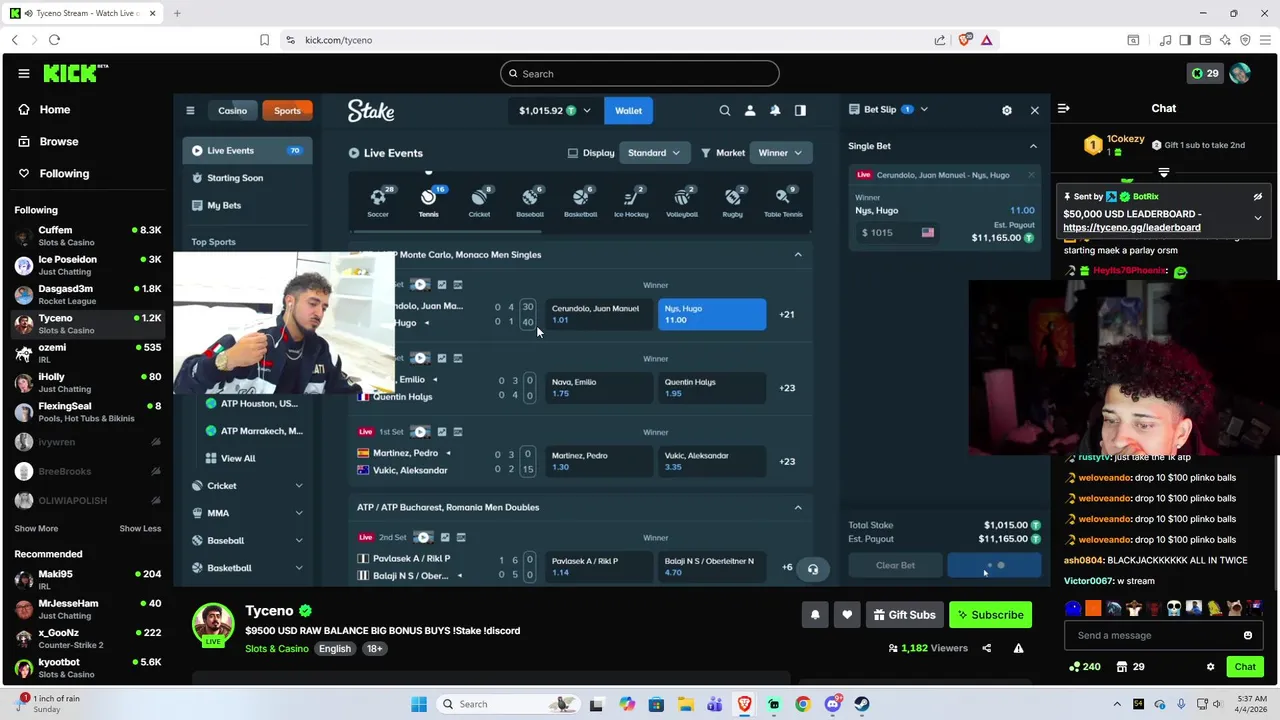Open chat settings gear icon
The image size is (1280, 720).
point(1210,667)
